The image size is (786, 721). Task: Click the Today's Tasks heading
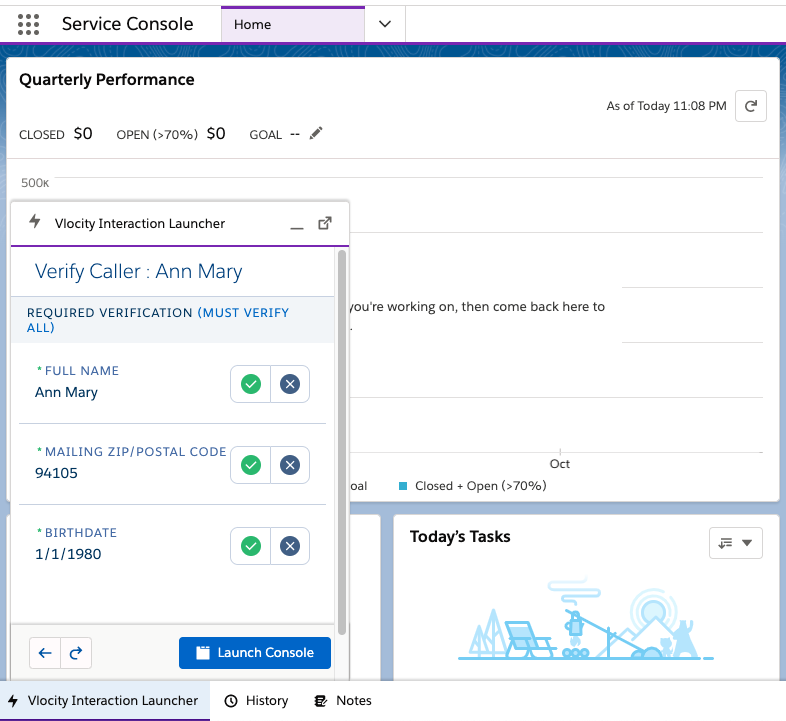(460, 536)
